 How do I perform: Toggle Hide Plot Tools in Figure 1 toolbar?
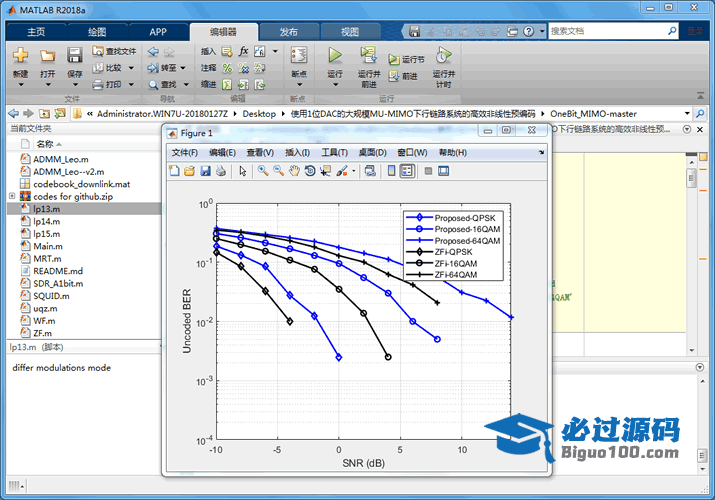[428, 171]
